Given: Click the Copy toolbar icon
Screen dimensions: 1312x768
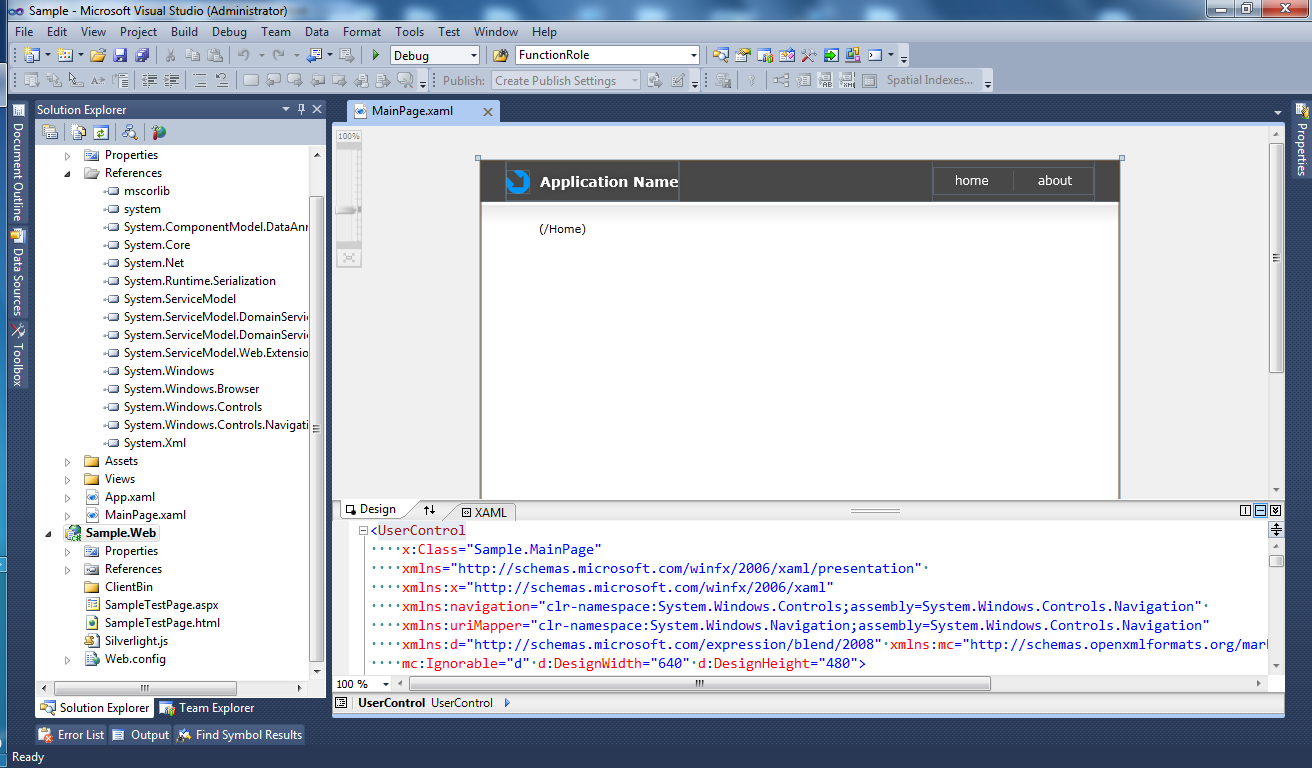Looking at the screenshot, I should 193,55.
